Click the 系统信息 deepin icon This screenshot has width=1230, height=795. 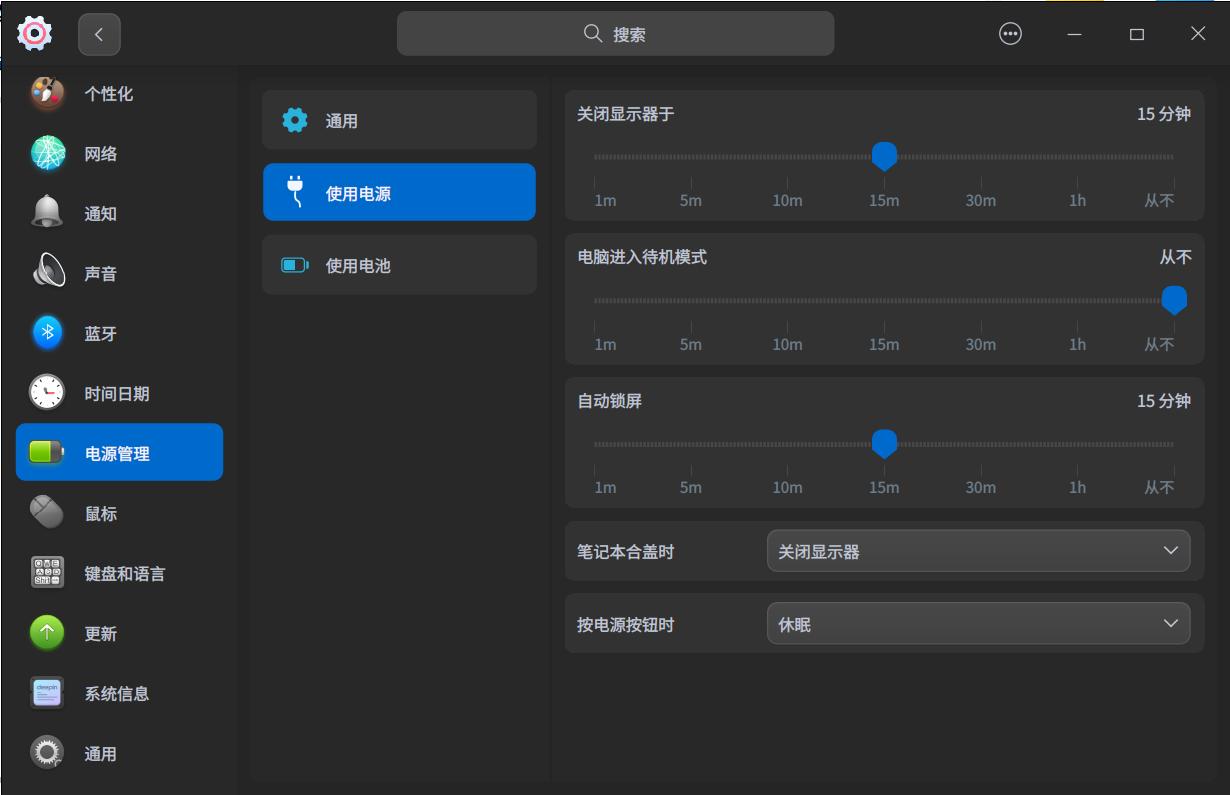[x=47, y=693]
